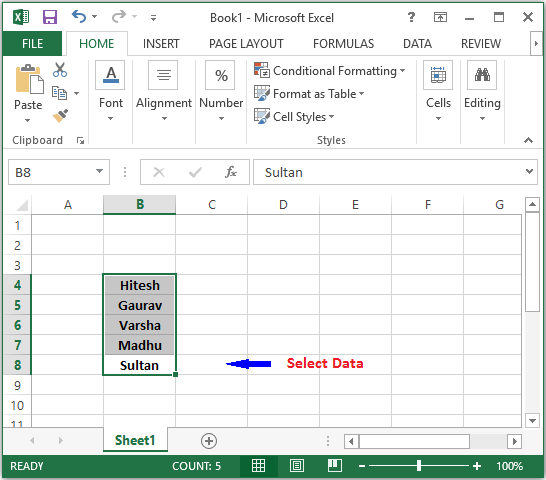Cut selection with the scissors icon
The width and height of the screenshot is (546, 480).
(x=60, y=70)
